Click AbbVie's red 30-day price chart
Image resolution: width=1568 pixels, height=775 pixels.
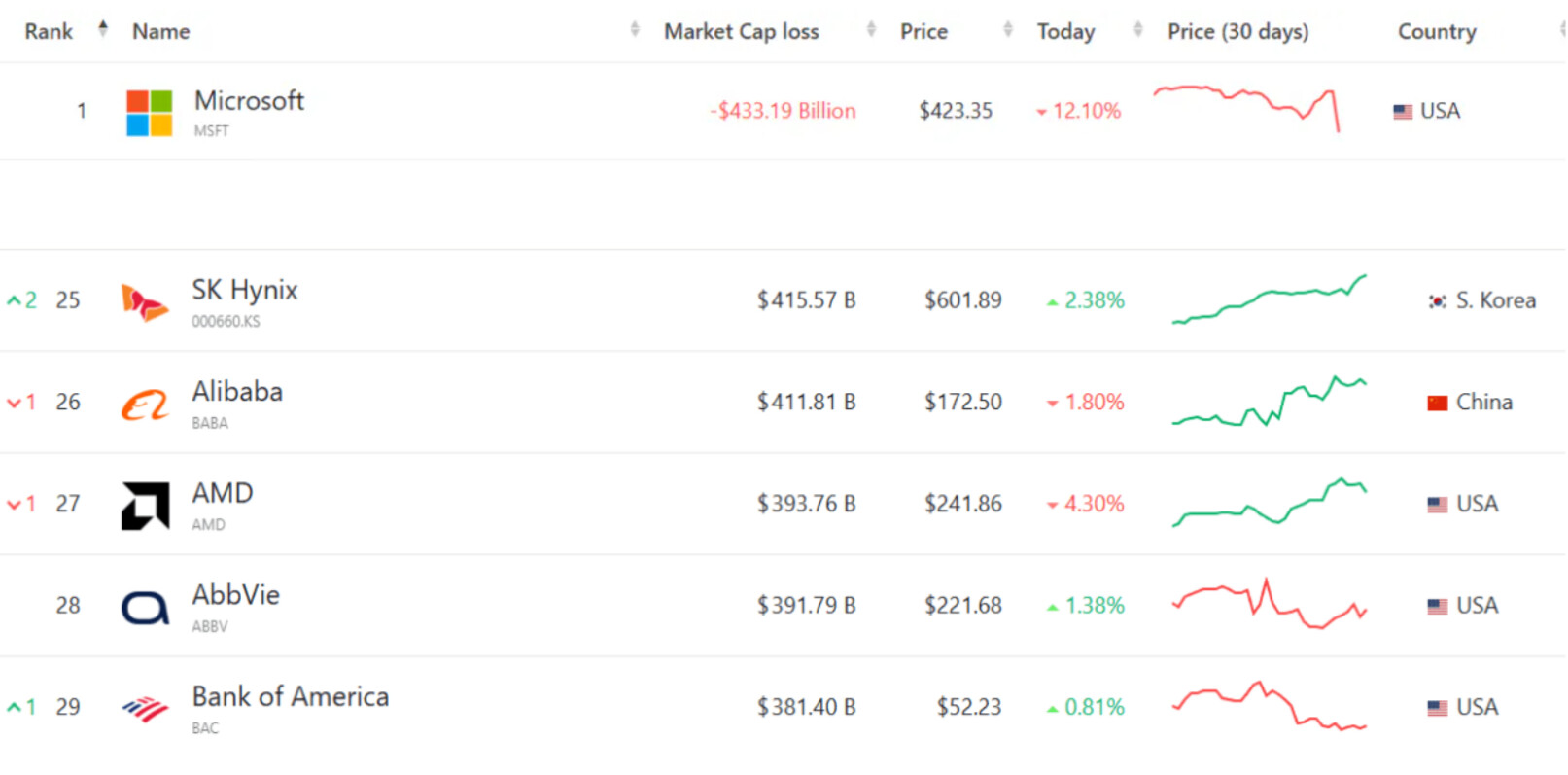(x=1269, y=604)
